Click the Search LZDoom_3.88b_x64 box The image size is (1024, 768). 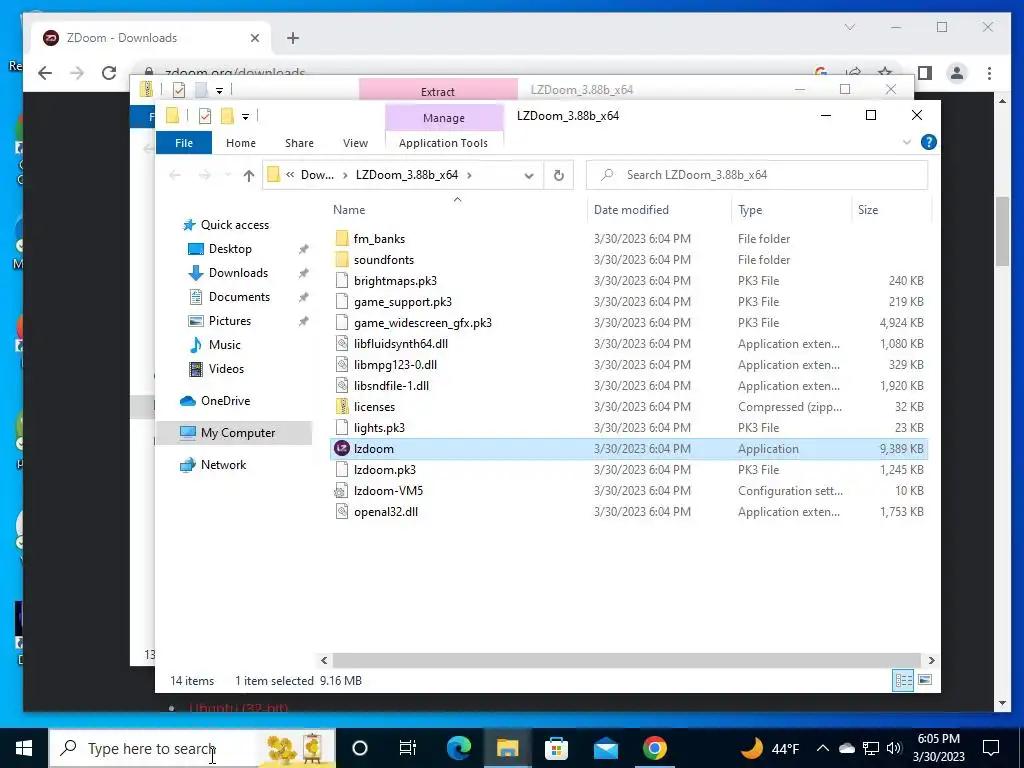pos(757,175)
